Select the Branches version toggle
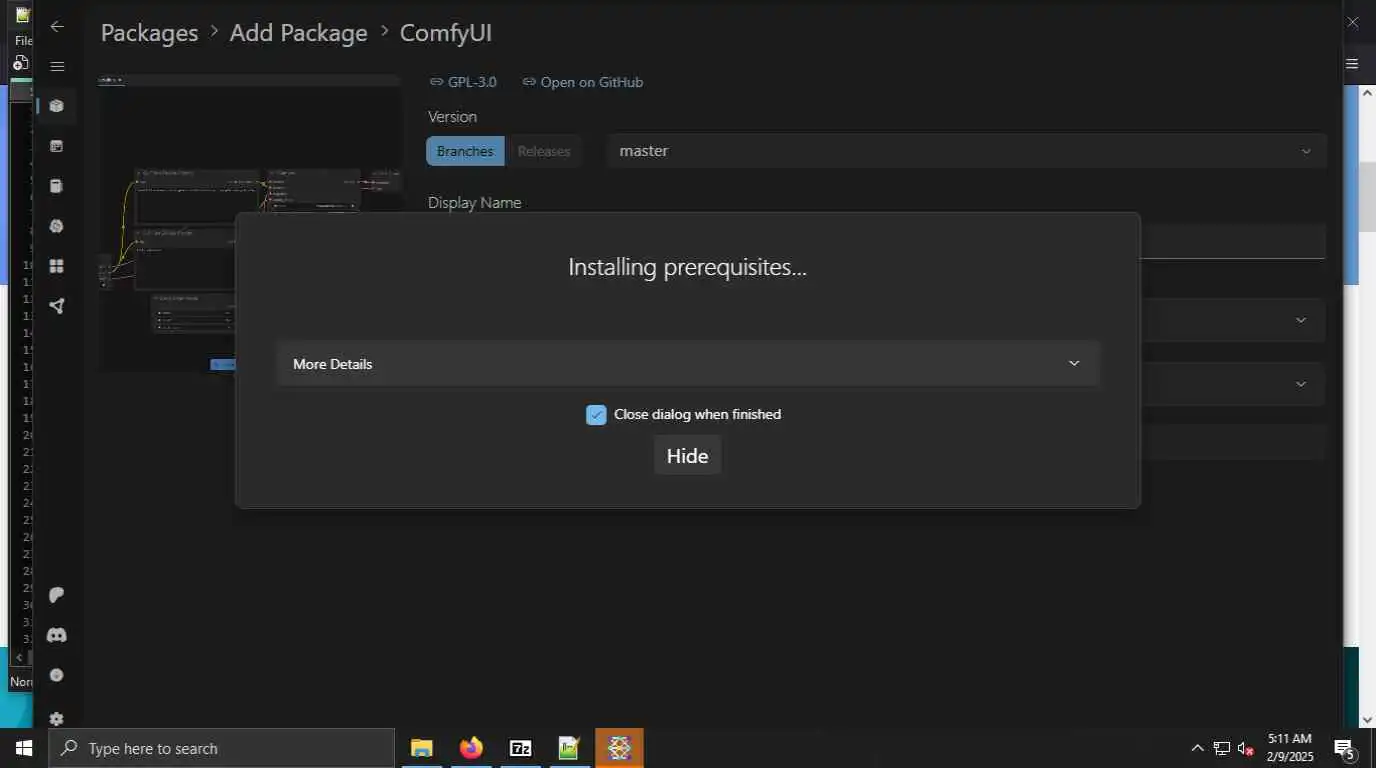The image size is (1376, 768). click(465, 151)
